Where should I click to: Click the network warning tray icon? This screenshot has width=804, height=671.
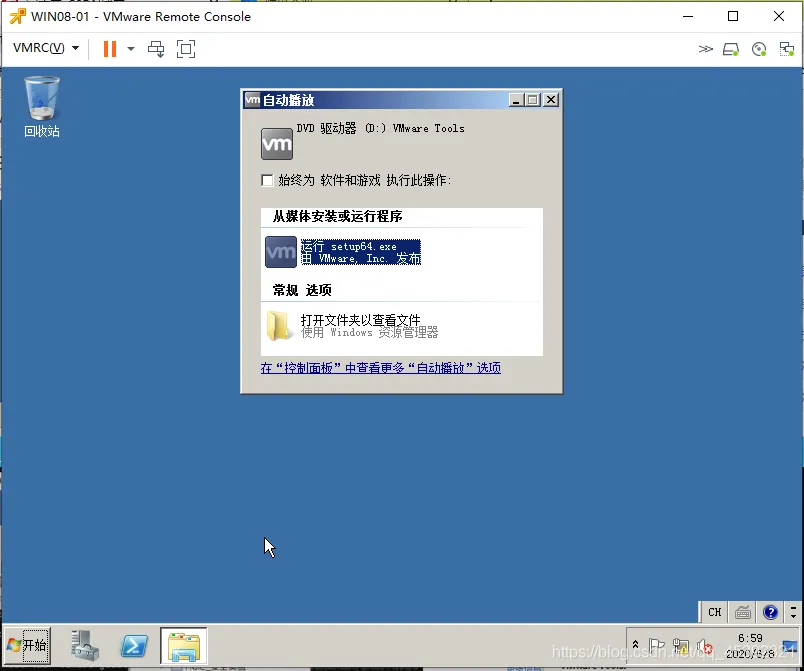click(x=681, y=646)
